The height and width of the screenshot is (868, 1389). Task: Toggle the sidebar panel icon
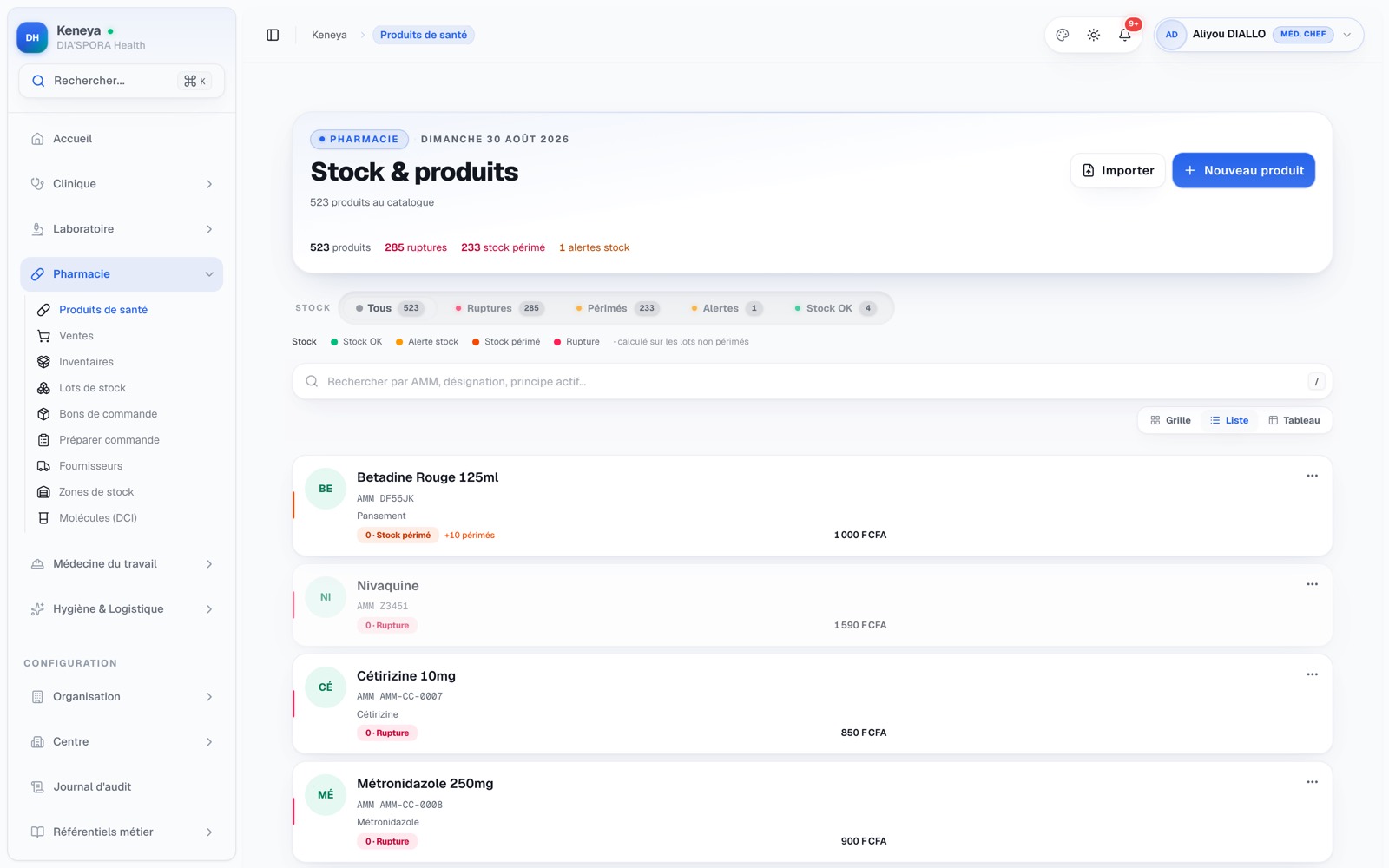tap(273, 35)
